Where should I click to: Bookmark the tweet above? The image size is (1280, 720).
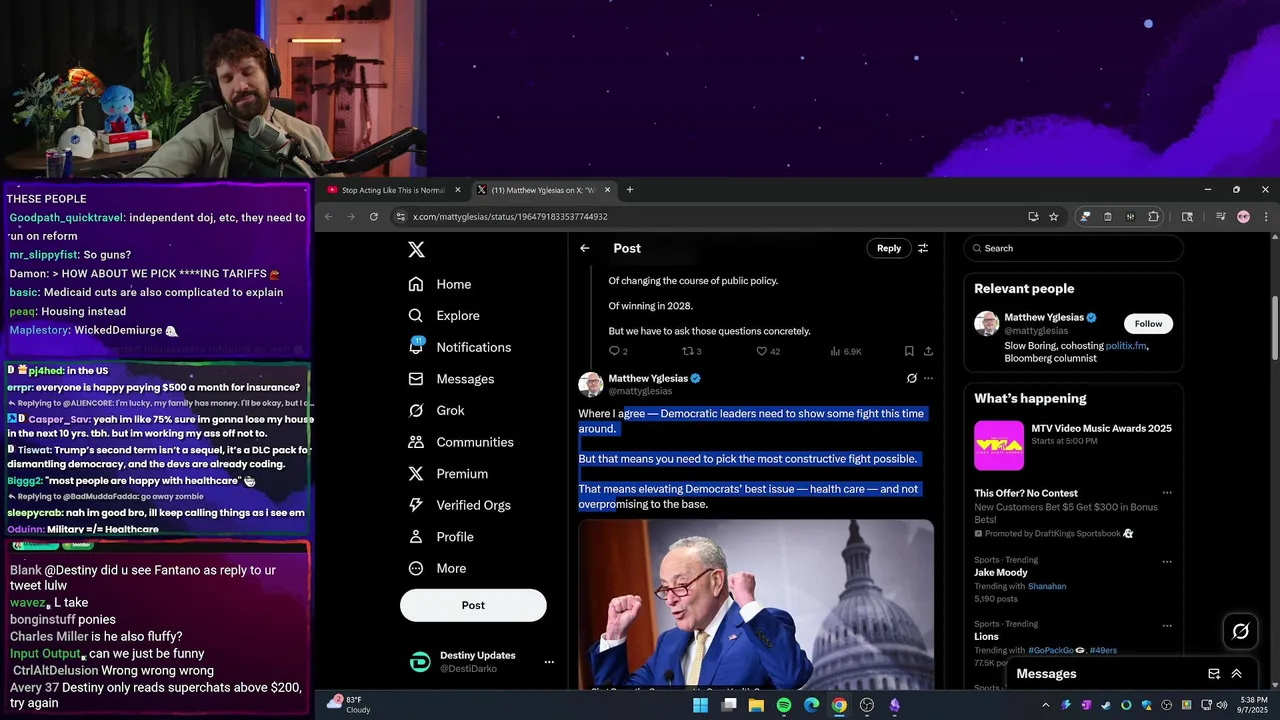909,351
